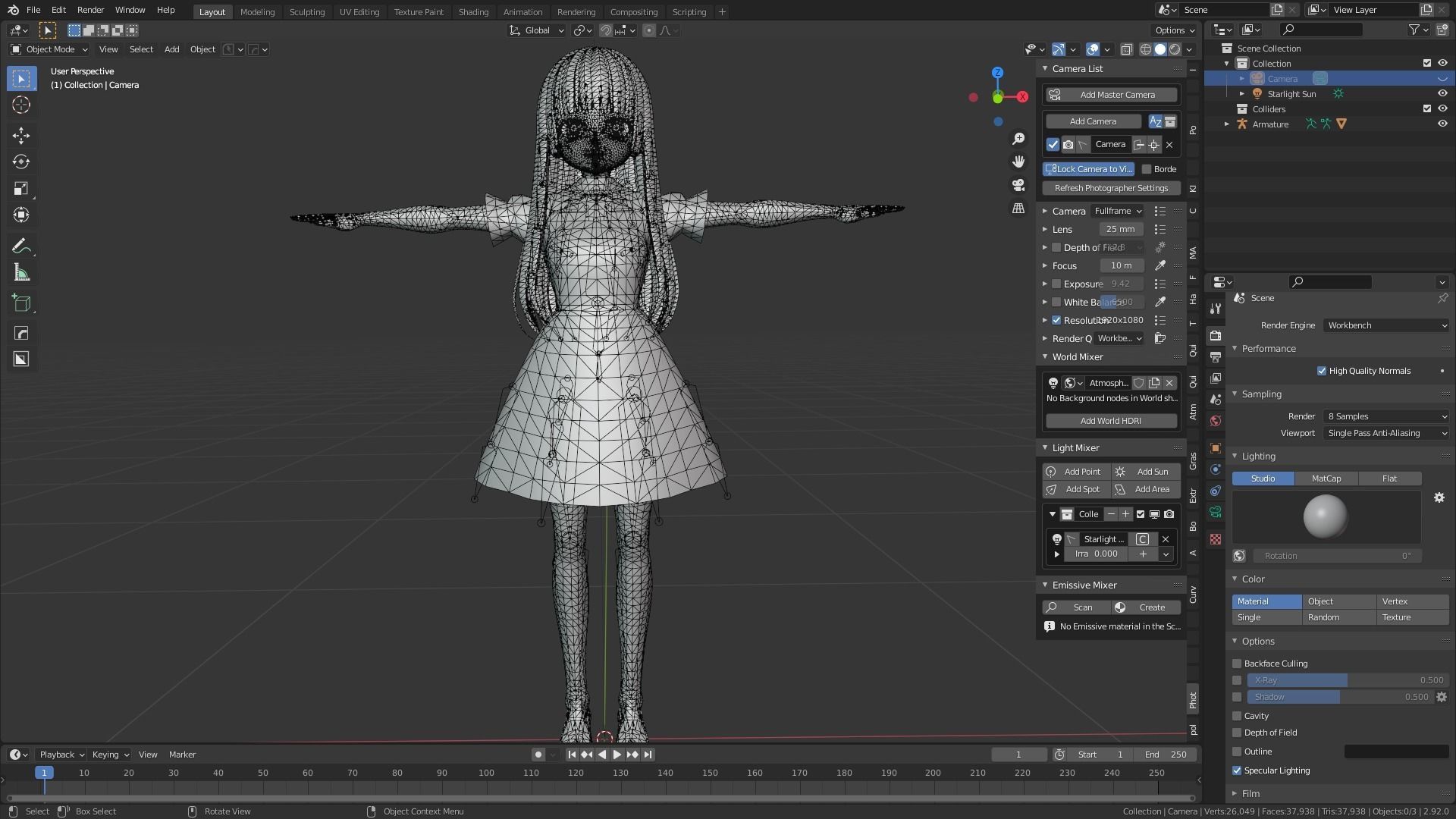The image size is (1456, 819).
Task: Click the Add Master Camera button
Action: (1111, 95)
